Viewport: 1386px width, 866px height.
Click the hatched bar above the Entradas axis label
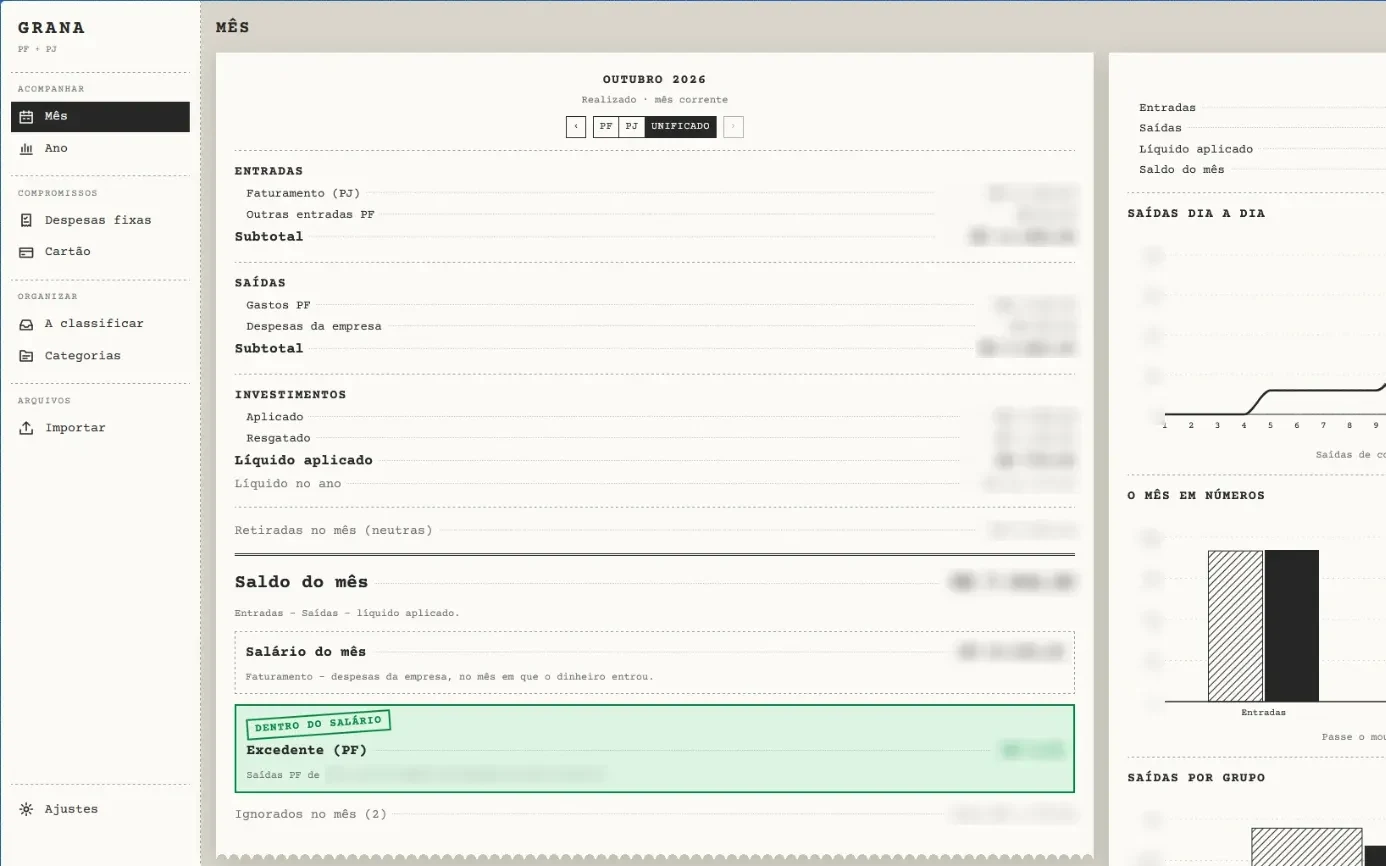1236,626
